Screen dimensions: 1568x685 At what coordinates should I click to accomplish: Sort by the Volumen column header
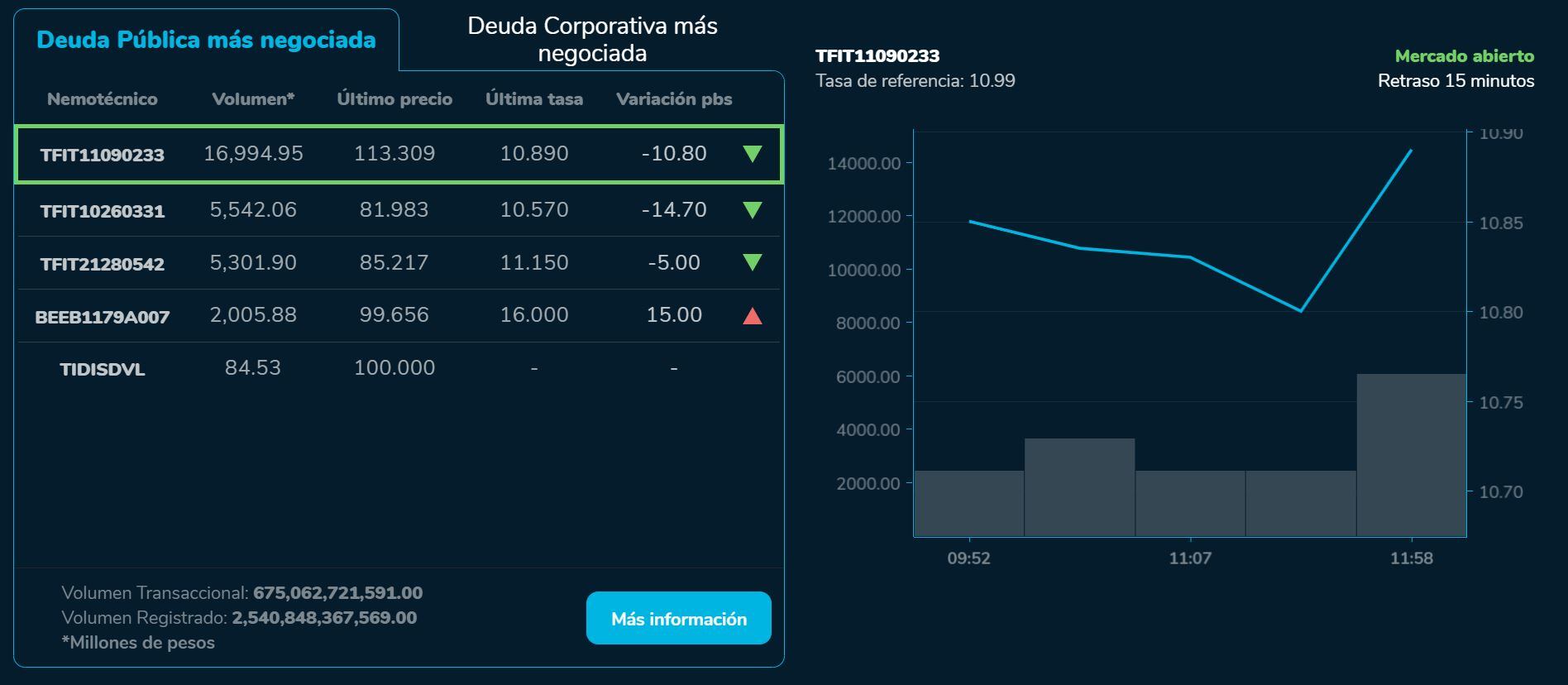(x=252, y=98)
